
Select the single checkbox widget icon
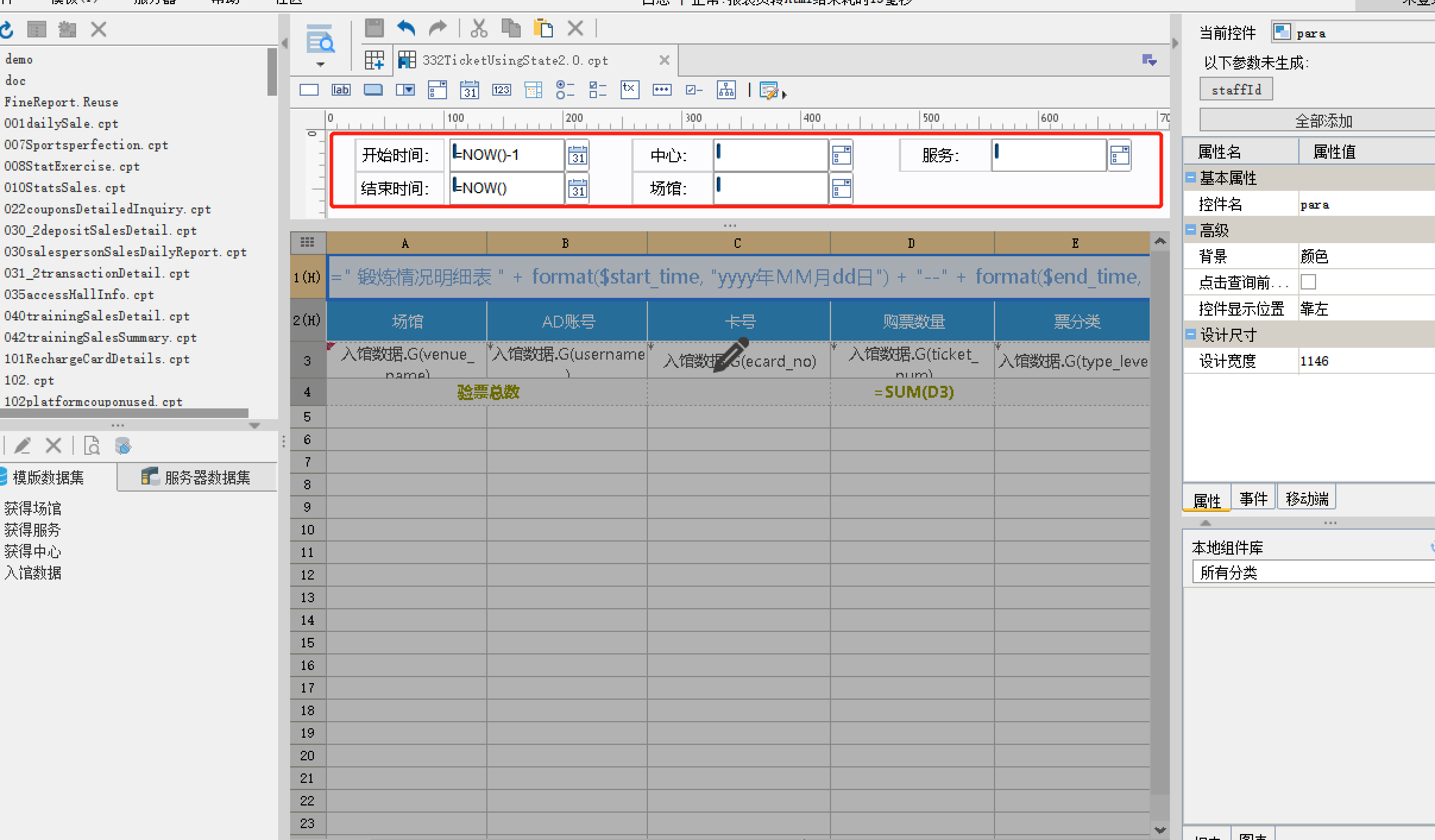[694, 90]
